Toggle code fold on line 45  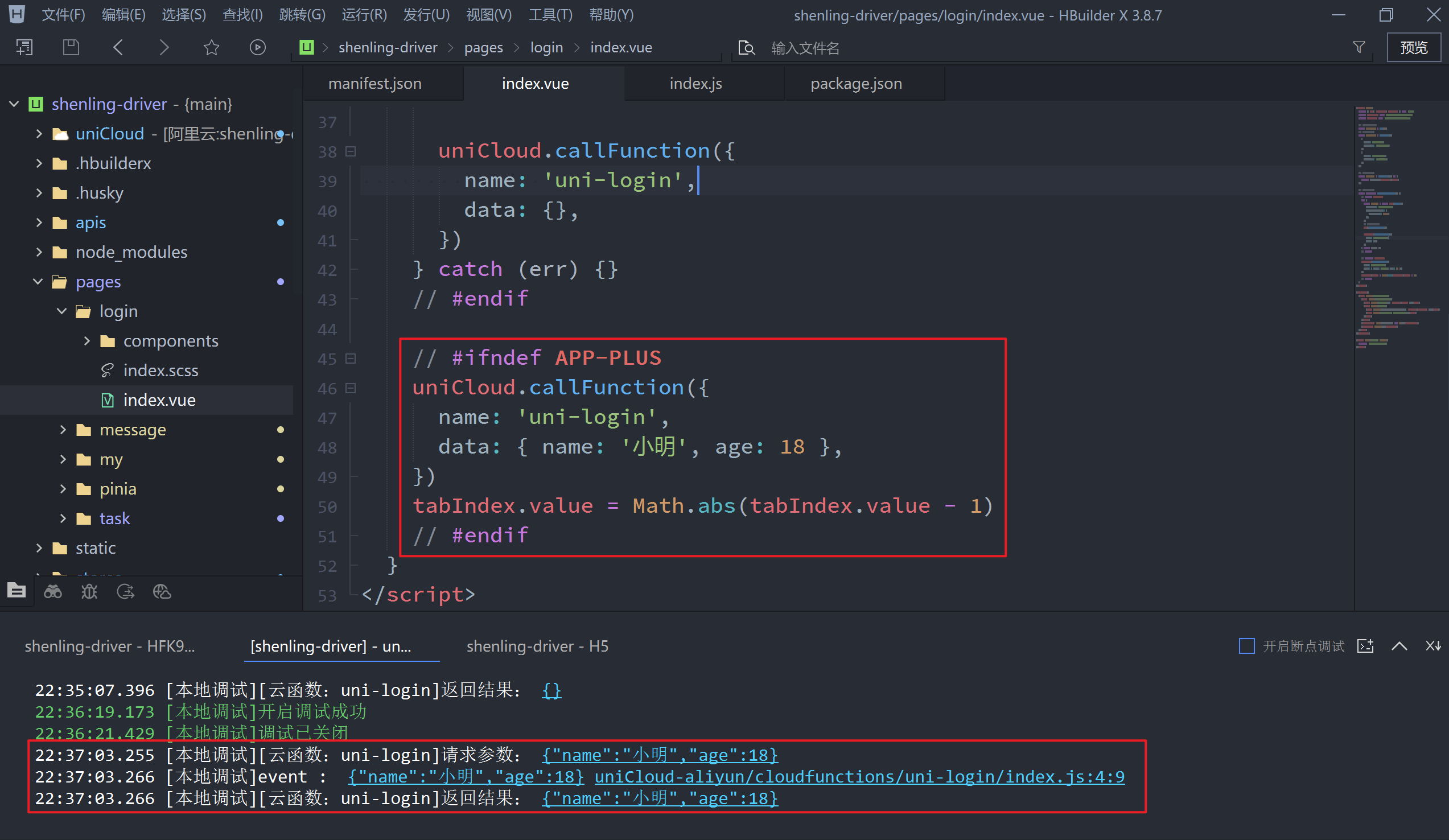click(x=351, y=359)
